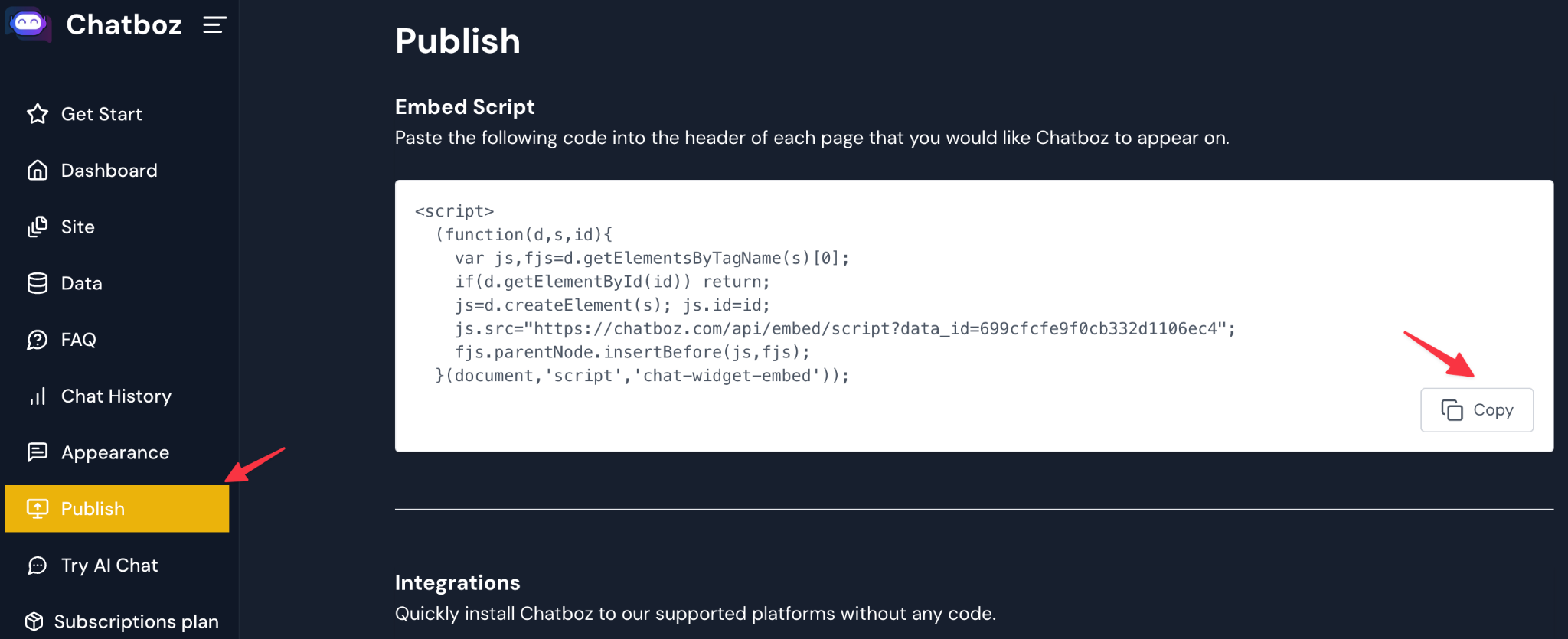Collapse the sidebar using the hamburger icon
The image size is (1568, 639).
(214, 25)
